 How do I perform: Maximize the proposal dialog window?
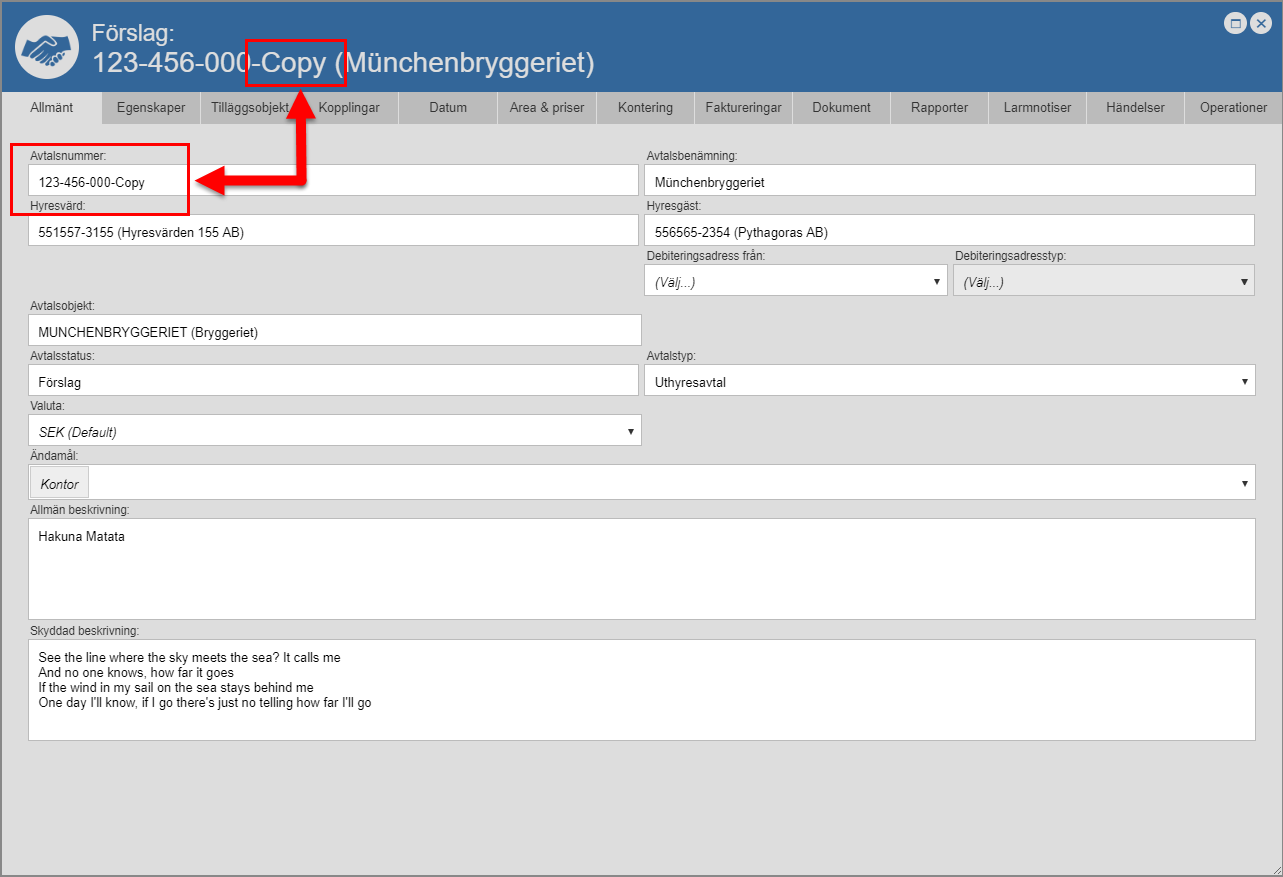1235,23
